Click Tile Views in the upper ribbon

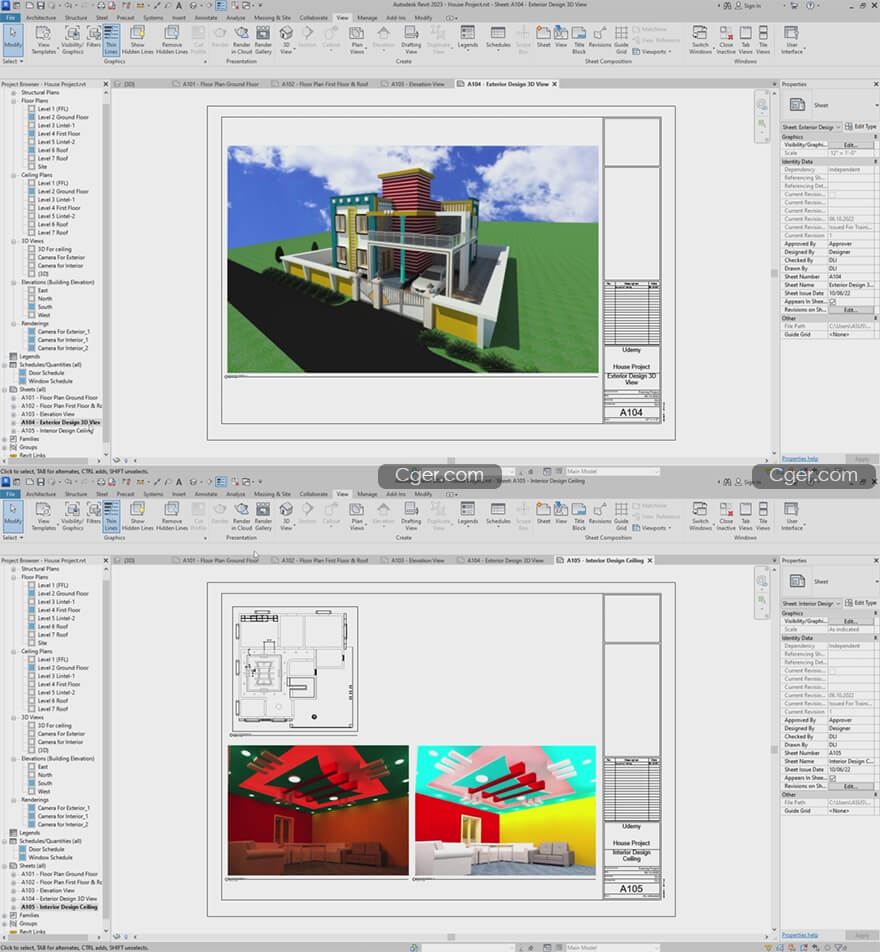763,40
